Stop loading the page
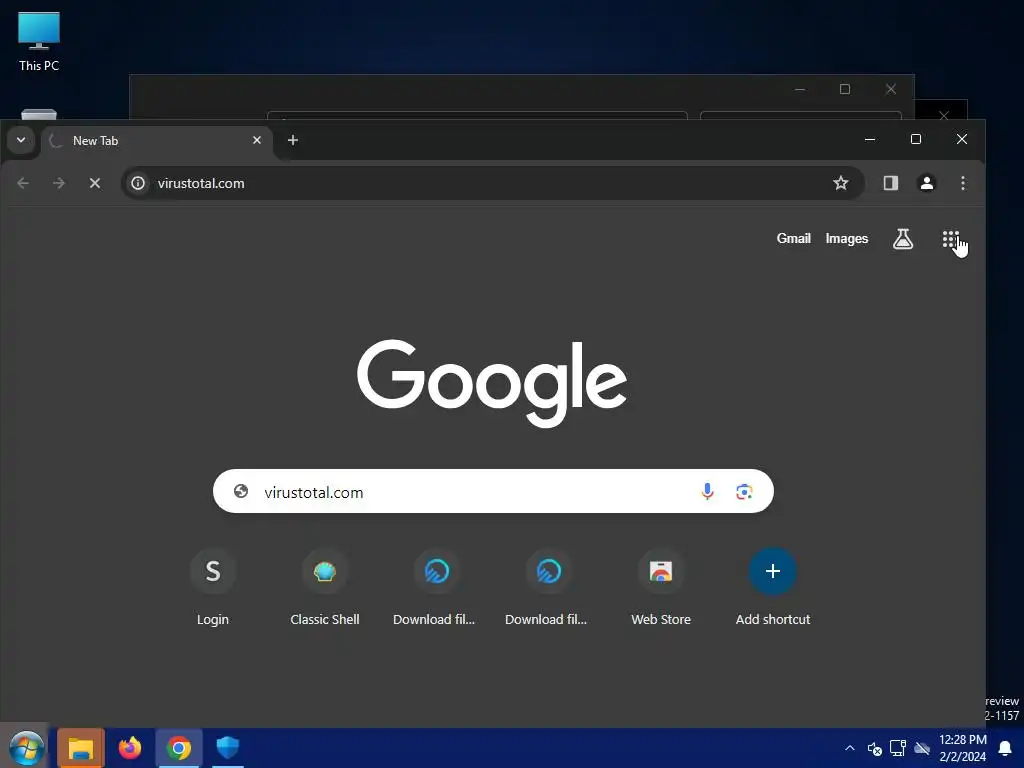This screenshot has width=1024, height=768. tap(95, 183)
